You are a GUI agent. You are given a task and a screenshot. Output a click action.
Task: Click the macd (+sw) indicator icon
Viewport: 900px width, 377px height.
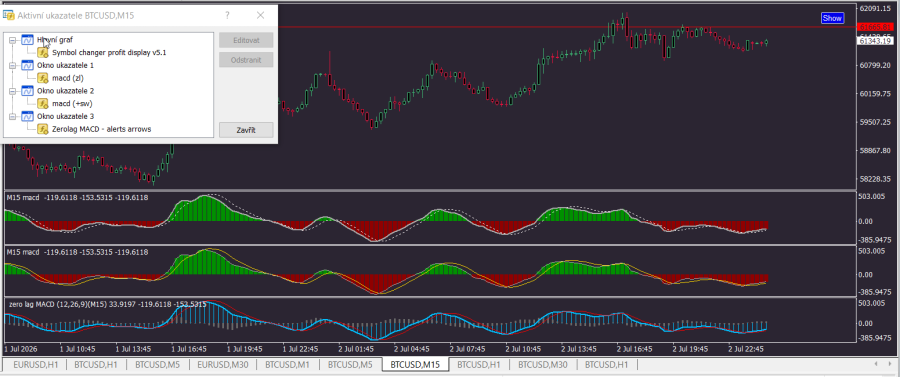point(43,104)
